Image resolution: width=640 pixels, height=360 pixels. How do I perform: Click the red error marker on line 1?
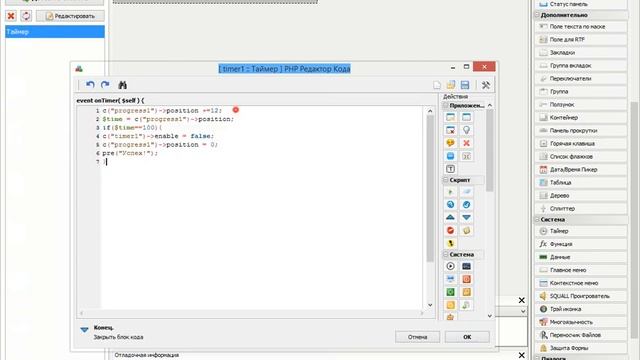pos(236,110)
